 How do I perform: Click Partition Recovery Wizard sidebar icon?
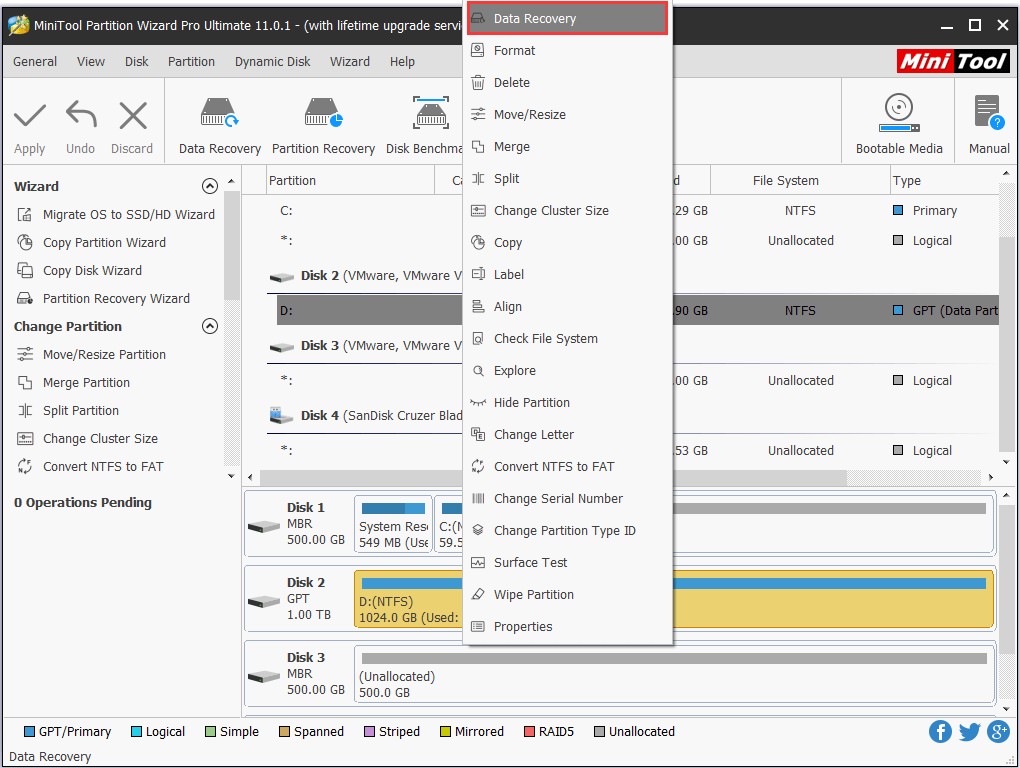click(x=25, y=298)
